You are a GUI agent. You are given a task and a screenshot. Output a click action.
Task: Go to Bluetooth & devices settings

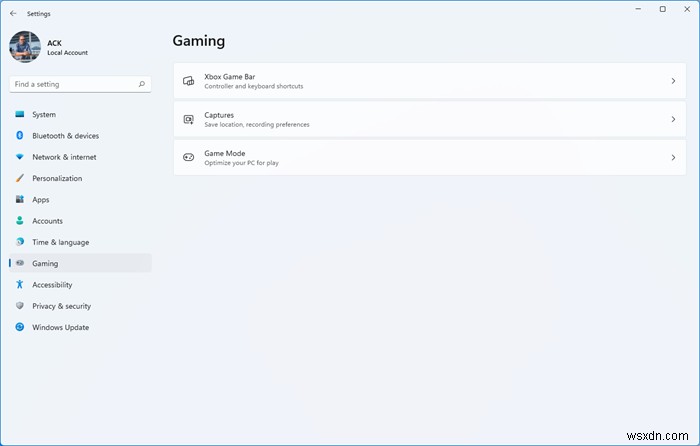point(80,136)
